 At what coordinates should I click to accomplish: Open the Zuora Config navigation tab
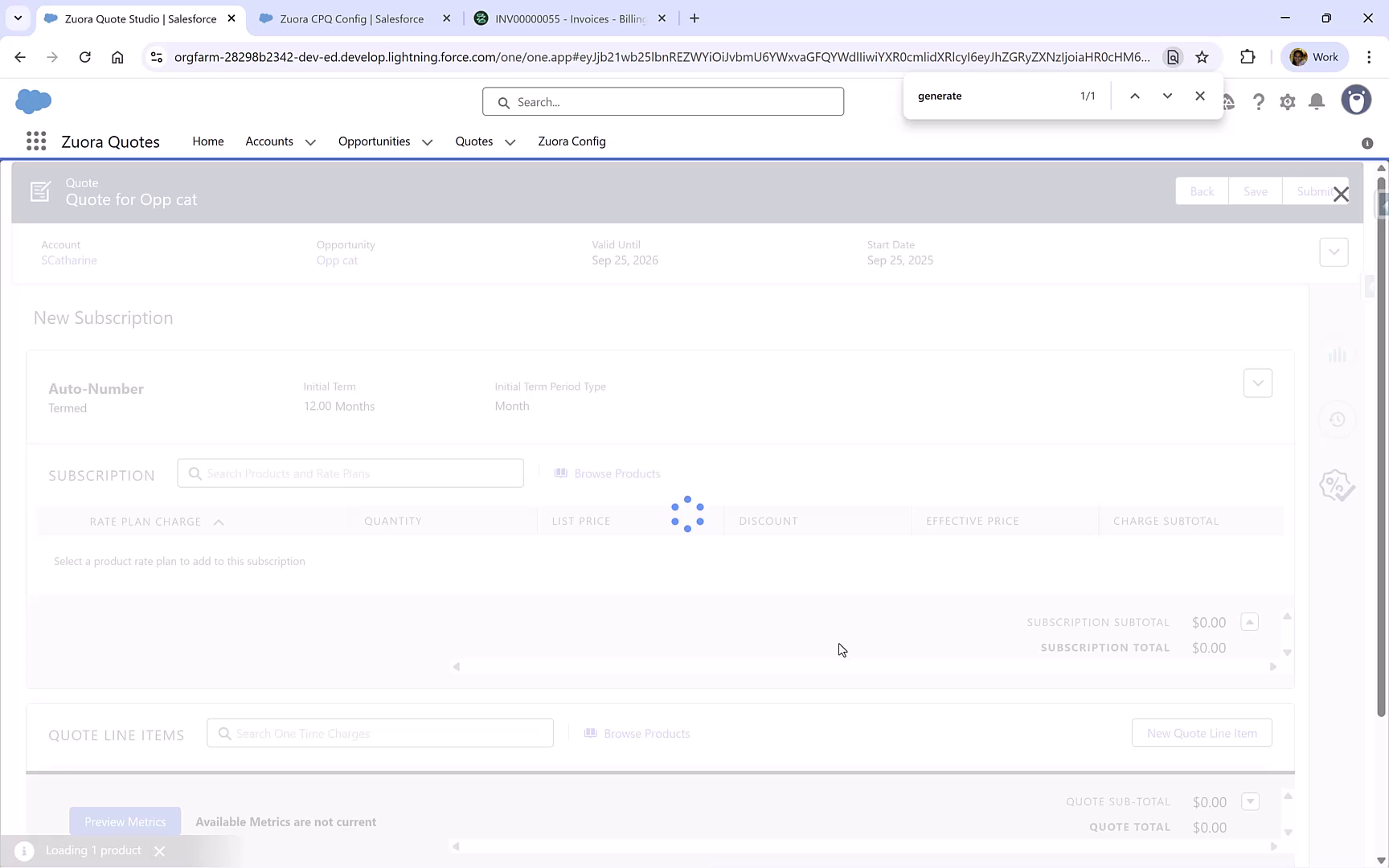click(x=572, y=141)
